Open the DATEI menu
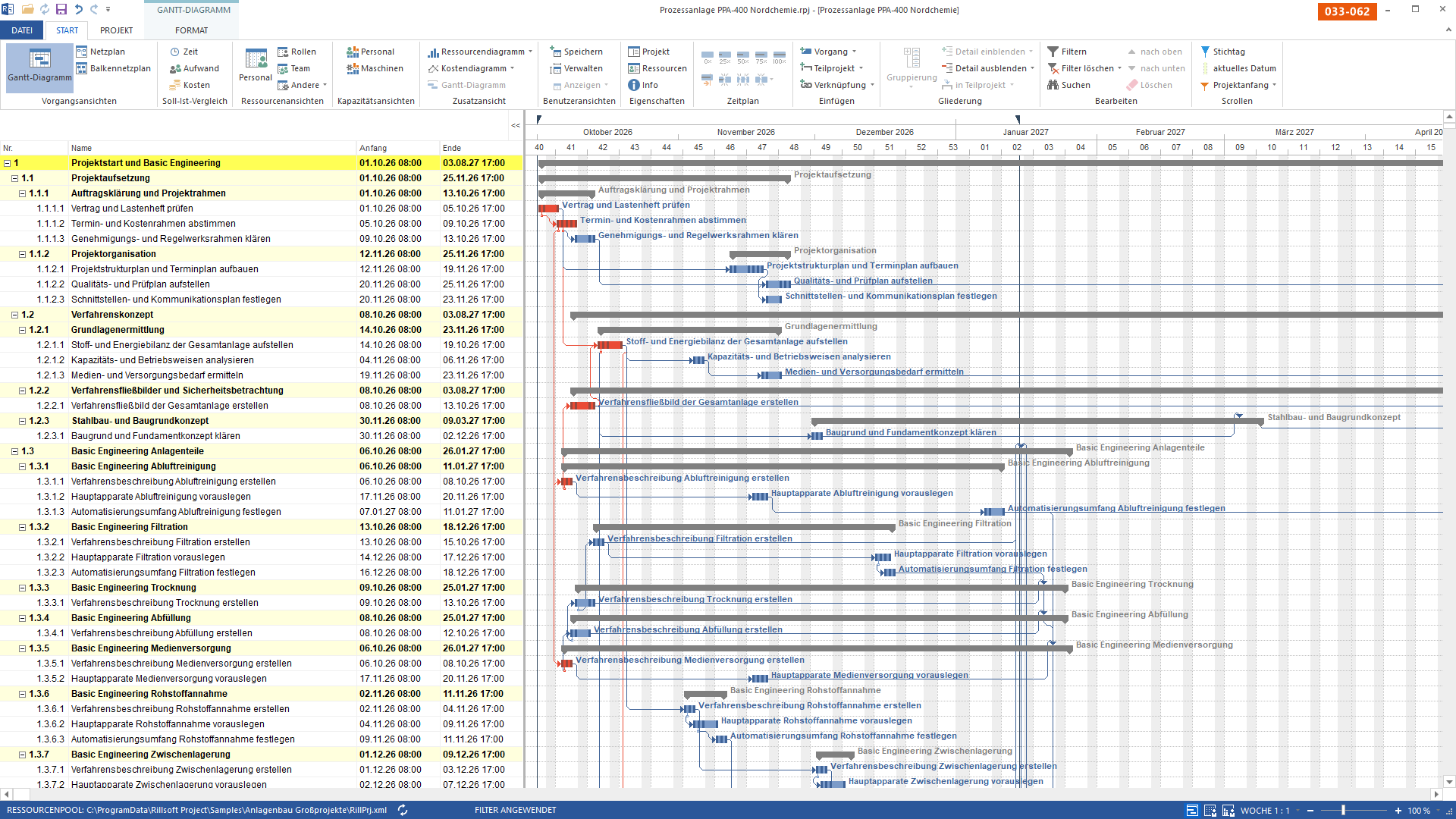 [22, 30]
